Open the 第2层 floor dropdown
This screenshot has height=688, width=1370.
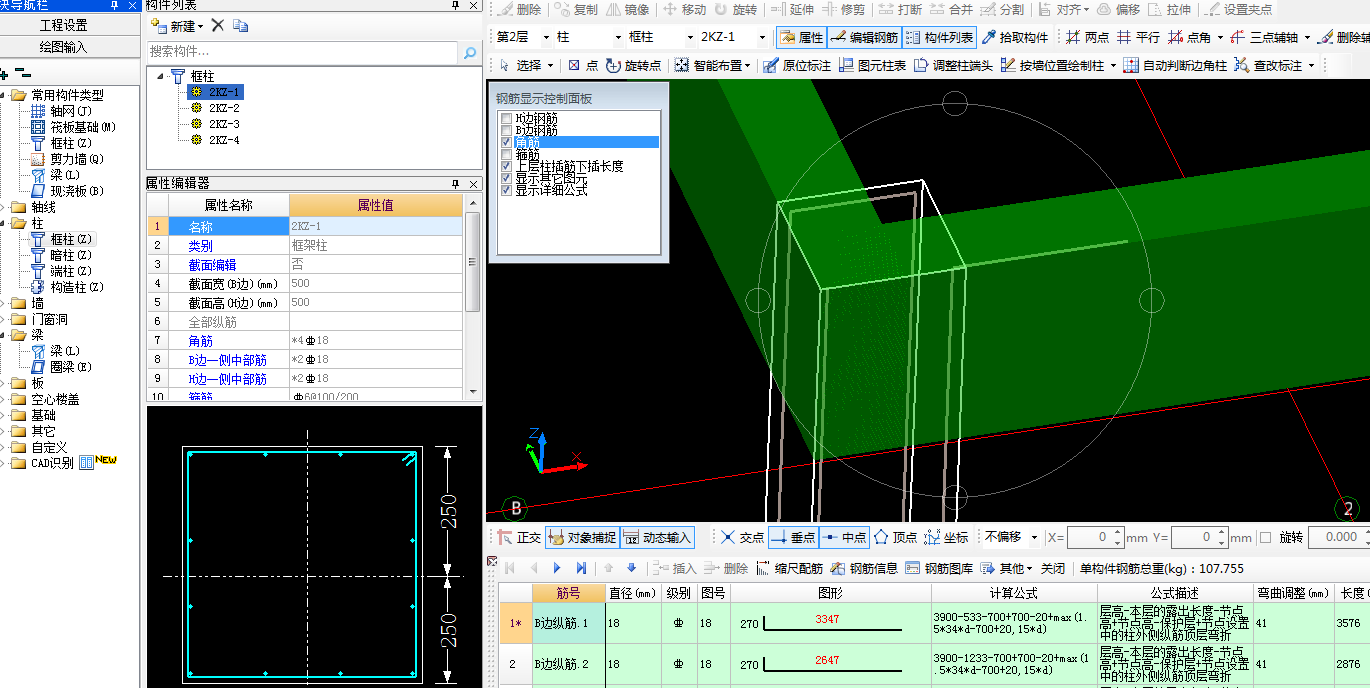tap(546, 38)
